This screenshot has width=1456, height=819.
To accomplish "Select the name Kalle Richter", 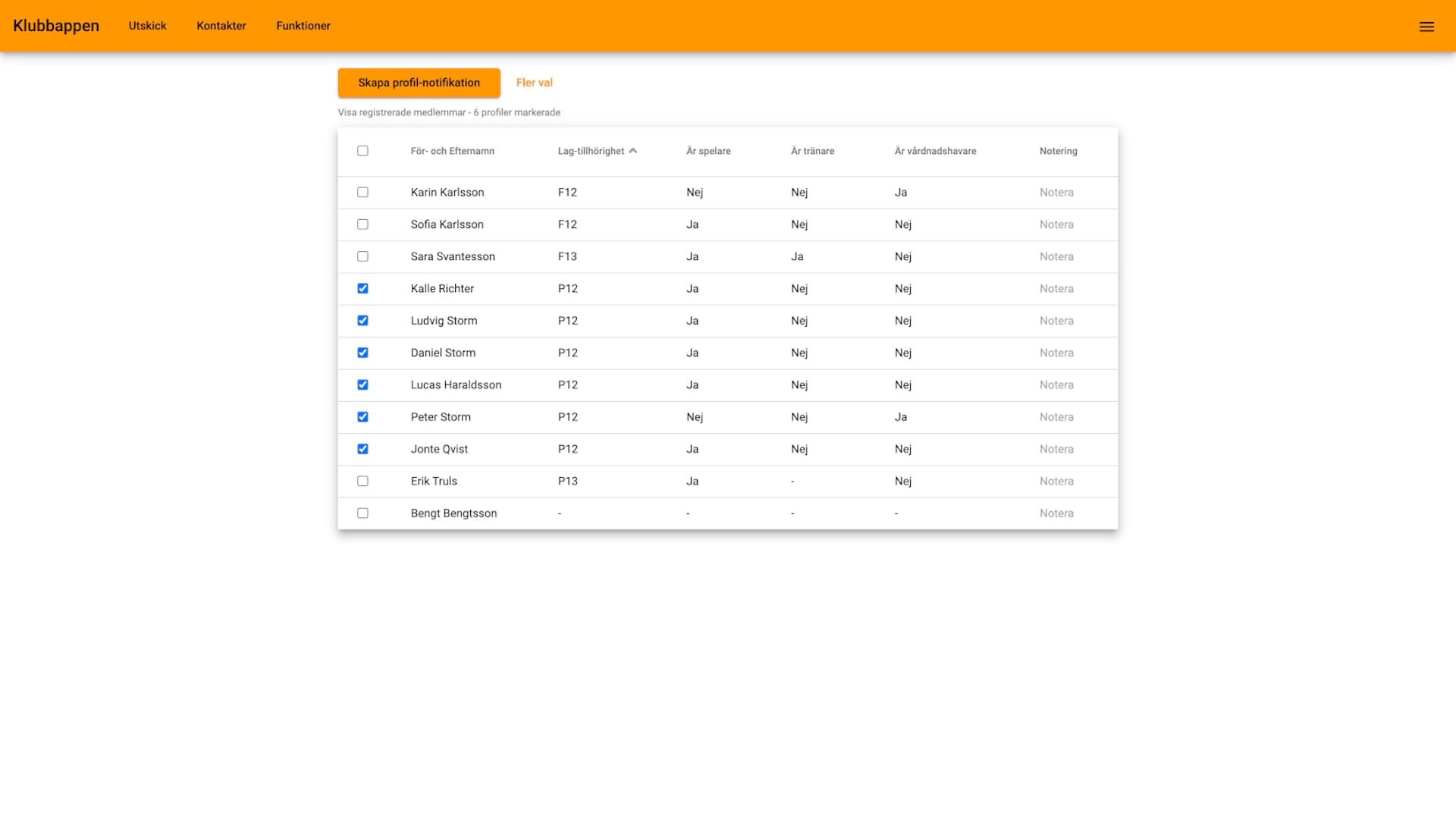I will [442, 288].
